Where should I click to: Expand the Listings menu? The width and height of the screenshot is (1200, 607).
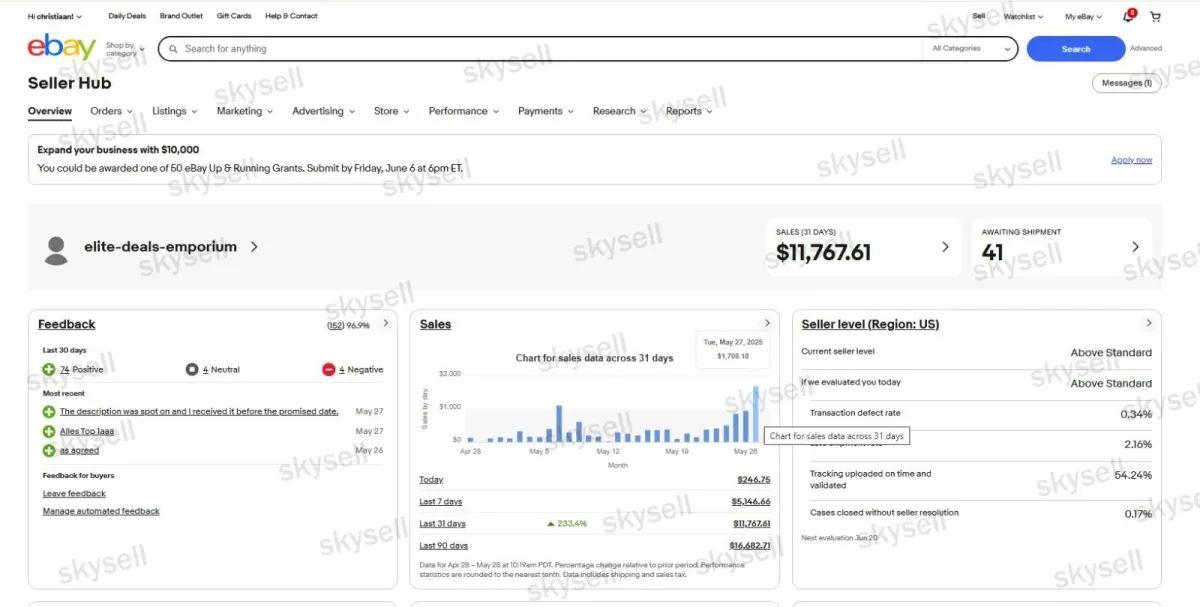(x=174, y=111)
